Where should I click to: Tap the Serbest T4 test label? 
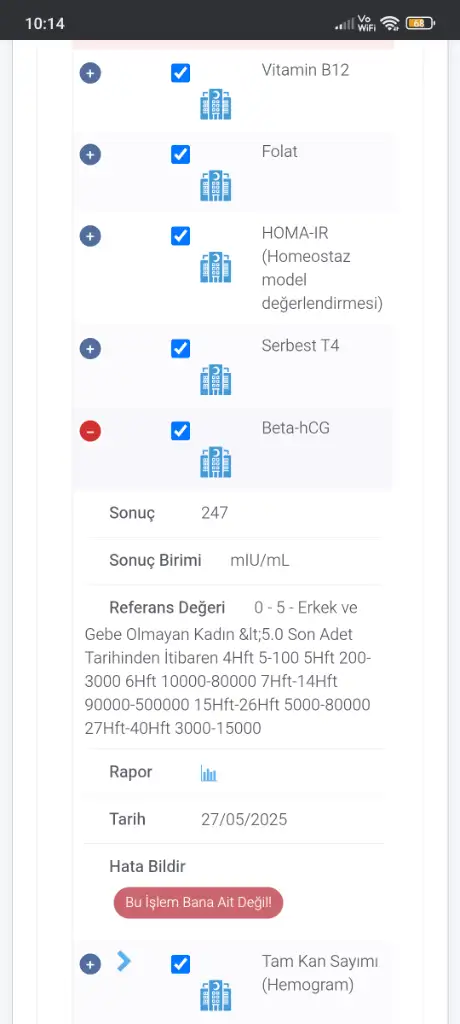(301, 345)
